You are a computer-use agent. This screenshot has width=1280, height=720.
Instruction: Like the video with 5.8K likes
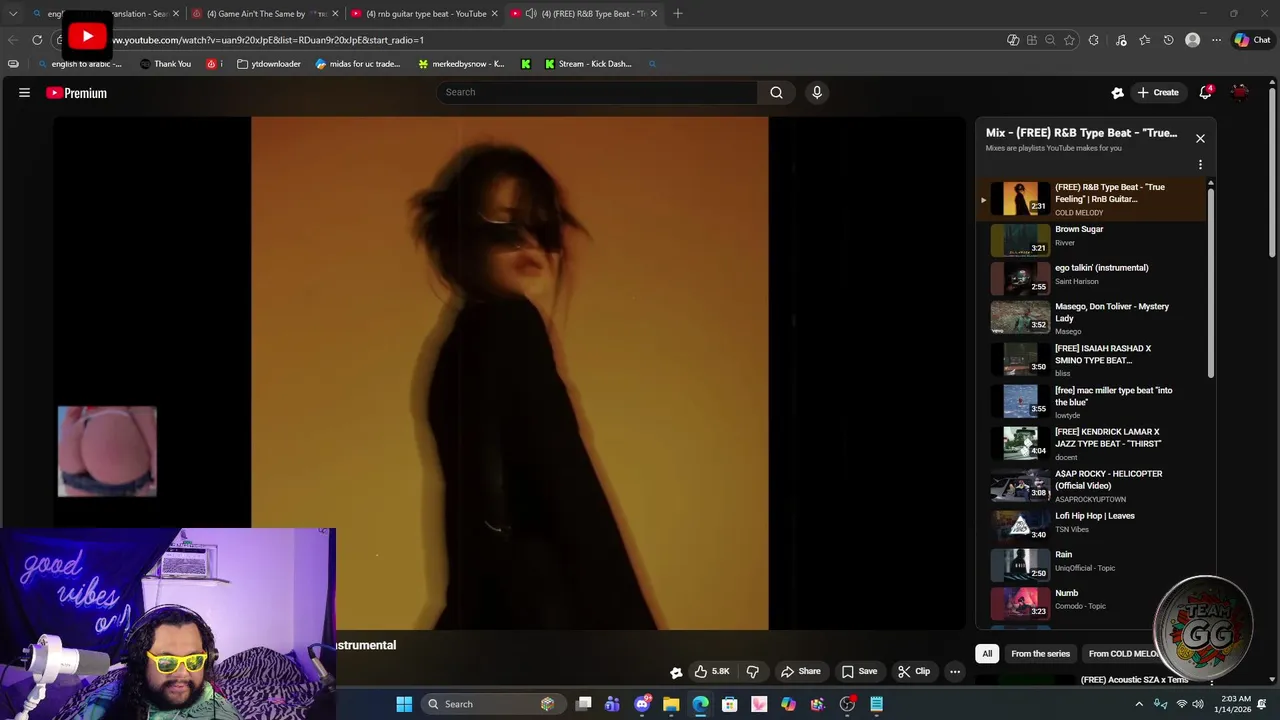click(712, 671)
